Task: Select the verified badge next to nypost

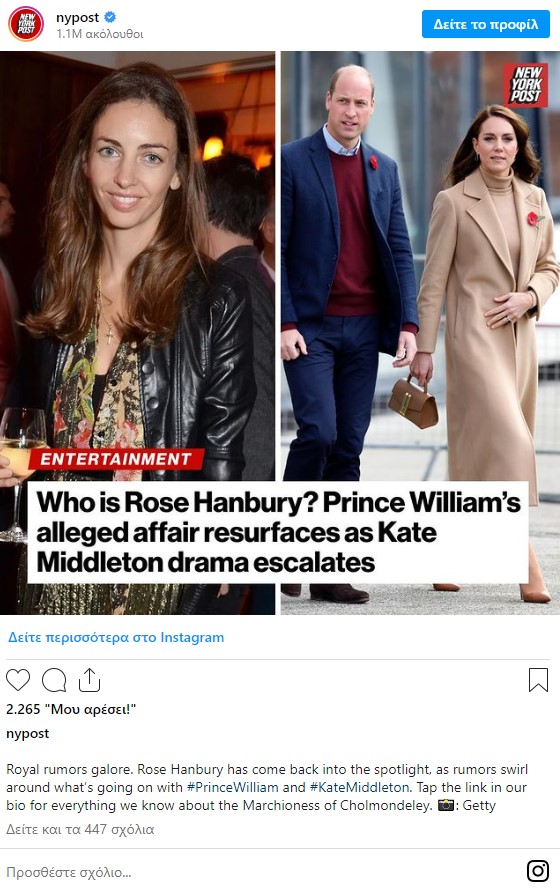Action: click(110, 17)
